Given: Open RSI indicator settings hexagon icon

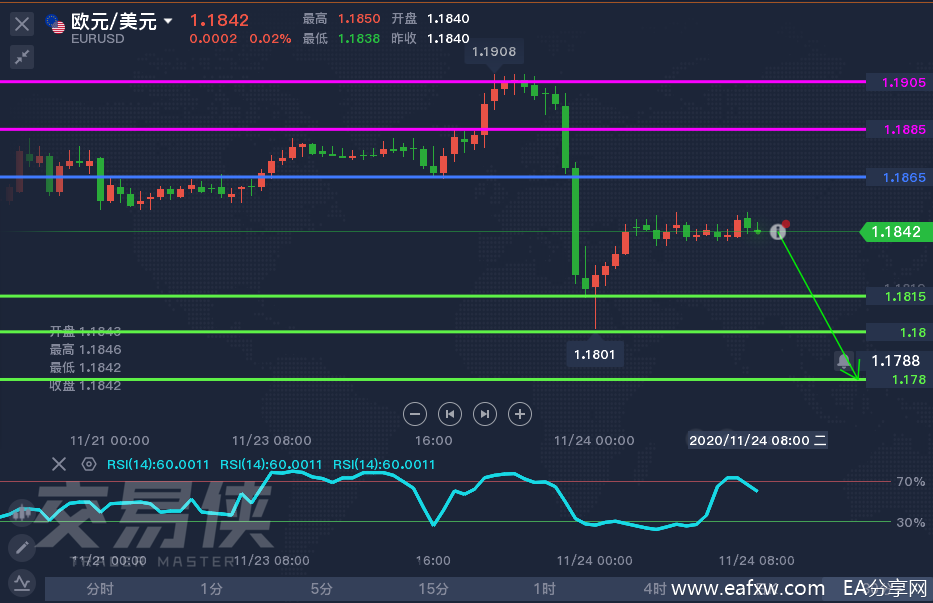Looking at the screenshot, I should [89, 464].
